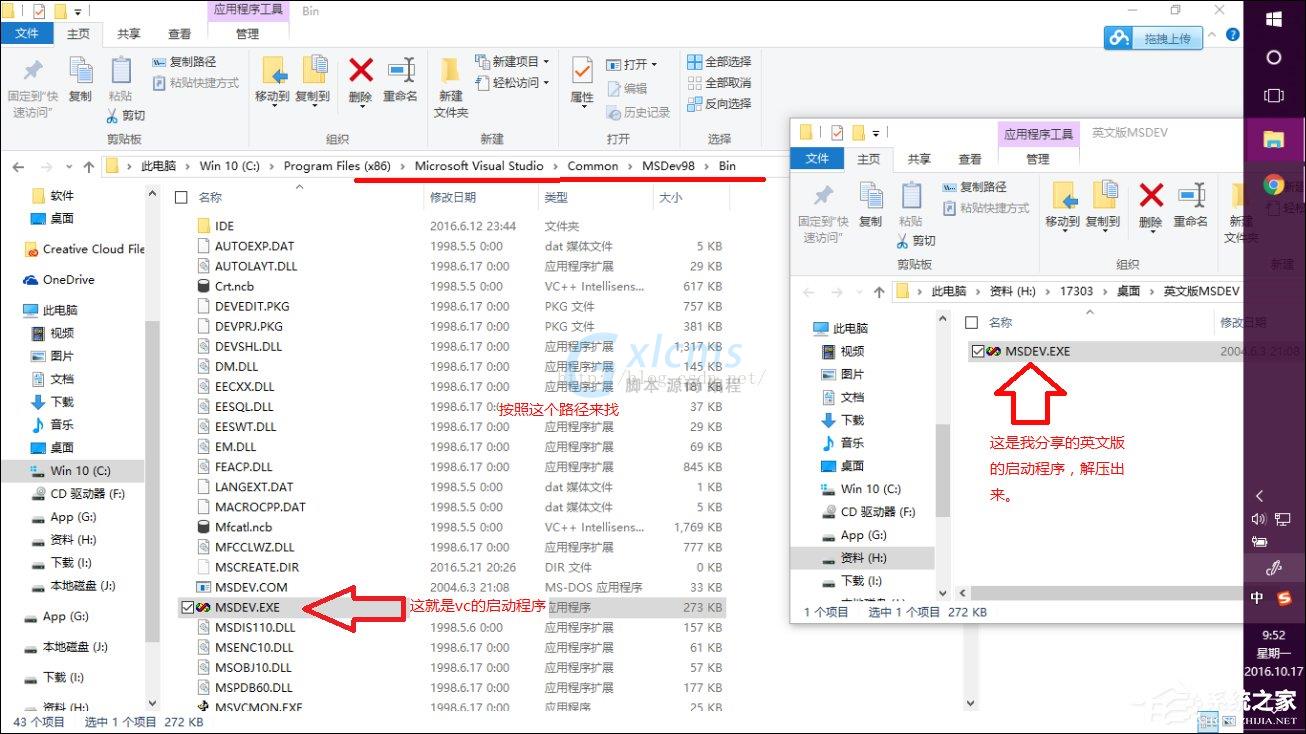Expand breadcrumb chevron after Win 10 (C:)
Image resolution: width=1306 pixels, height=734 pixels.
[272, 166]
